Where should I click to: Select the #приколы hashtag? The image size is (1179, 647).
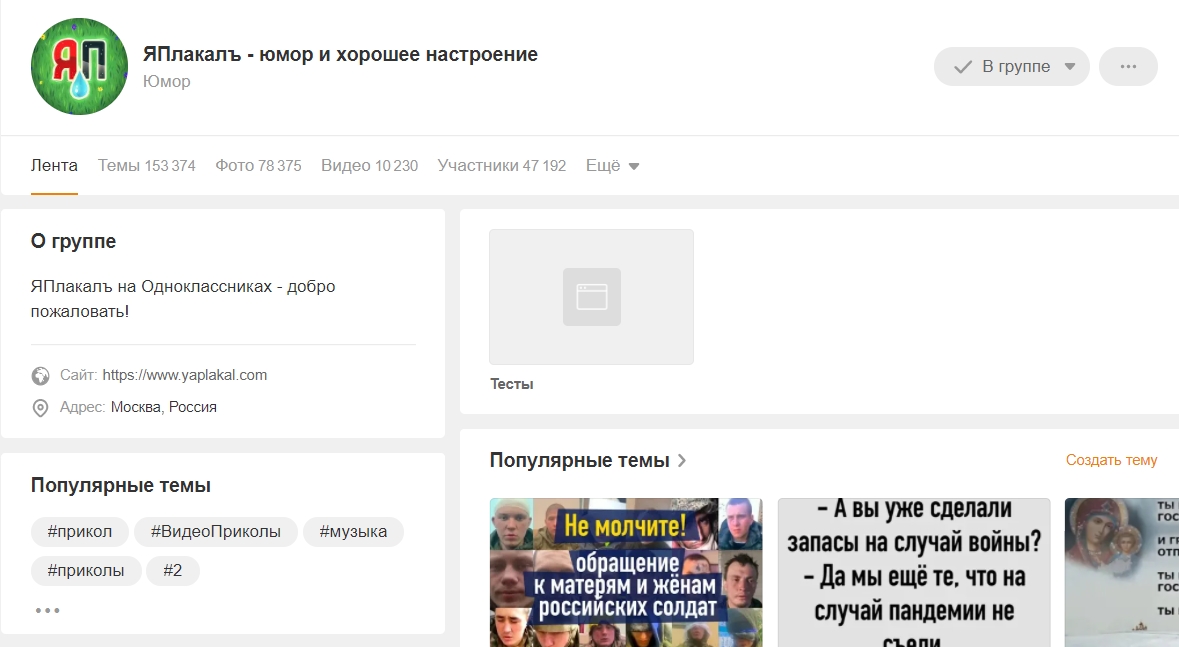click(x=86, y=570)
